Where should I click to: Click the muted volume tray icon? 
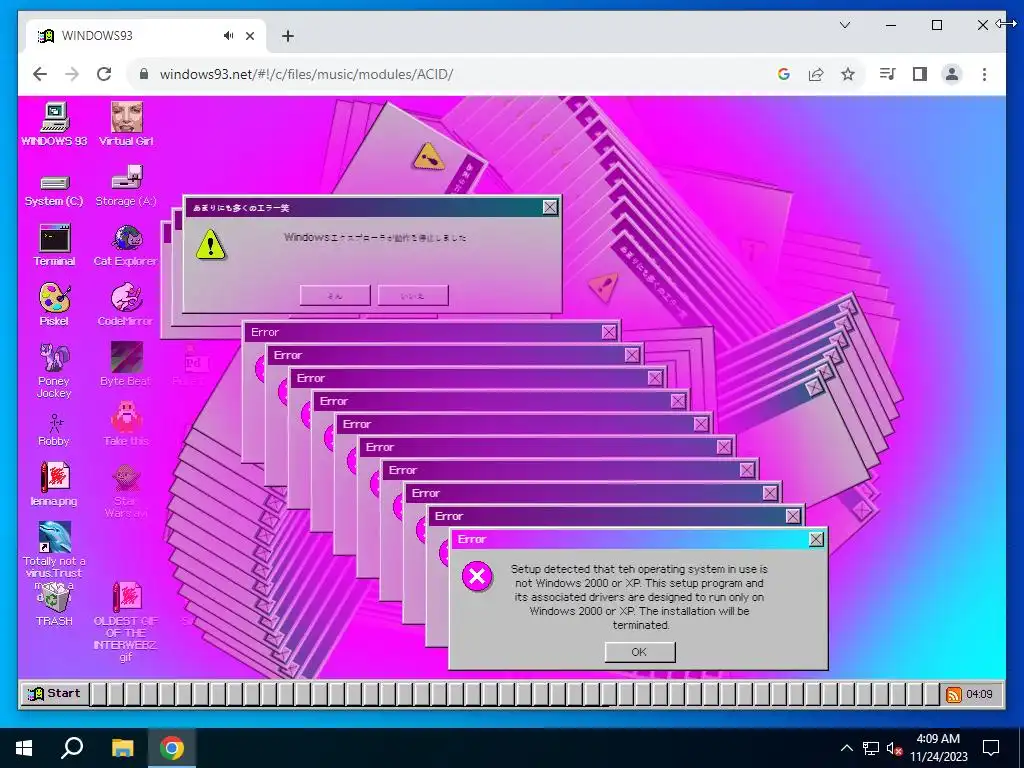[x=894, y=748]
